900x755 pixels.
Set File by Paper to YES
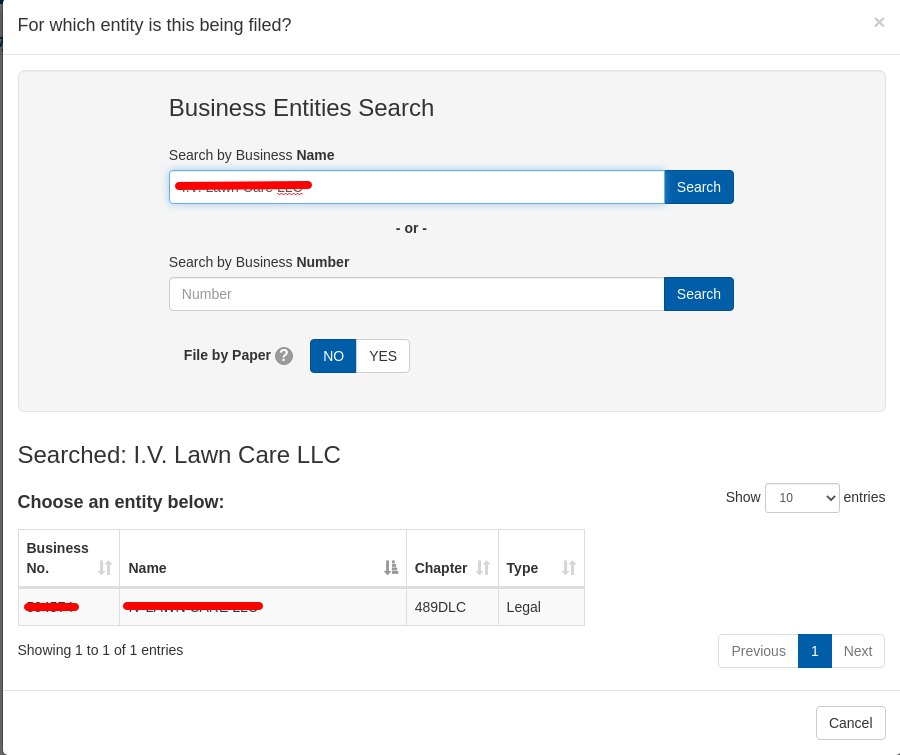[x=383, y=356]
